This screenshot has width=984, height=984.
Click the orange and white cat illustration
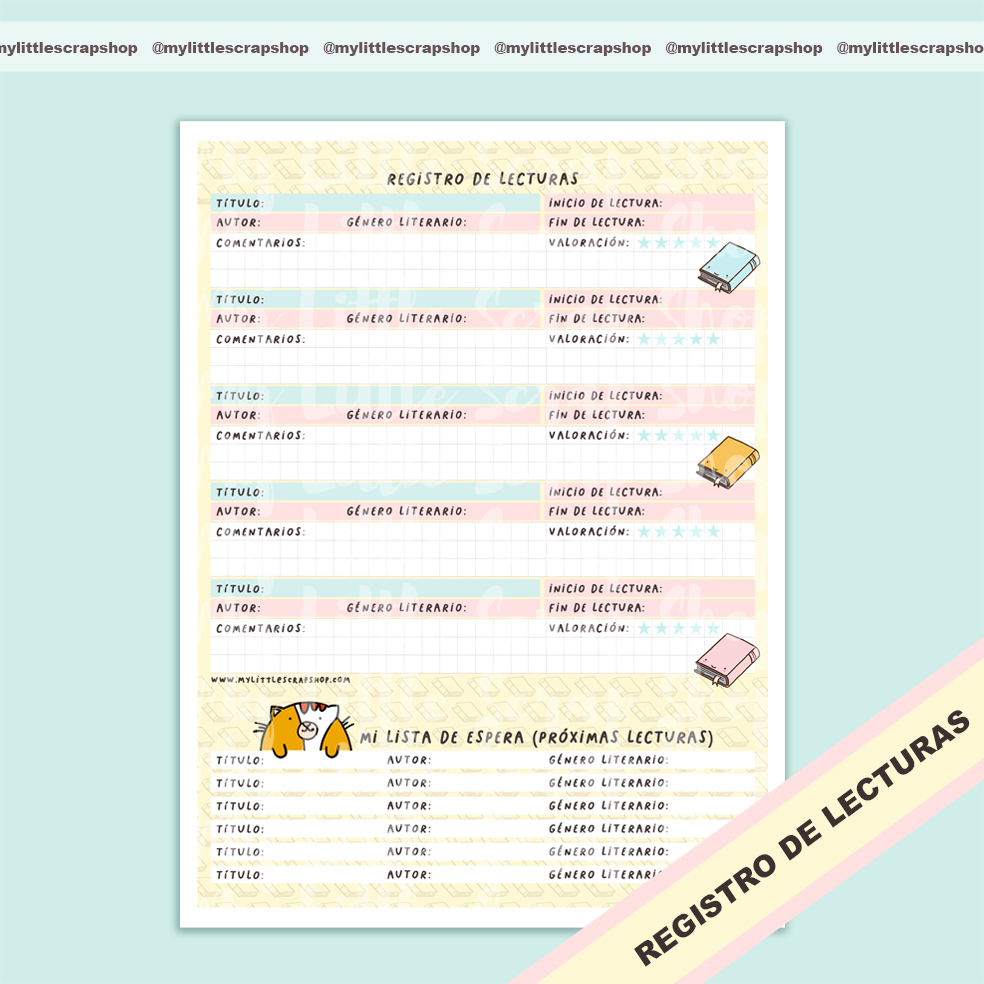tap(303, 729)
